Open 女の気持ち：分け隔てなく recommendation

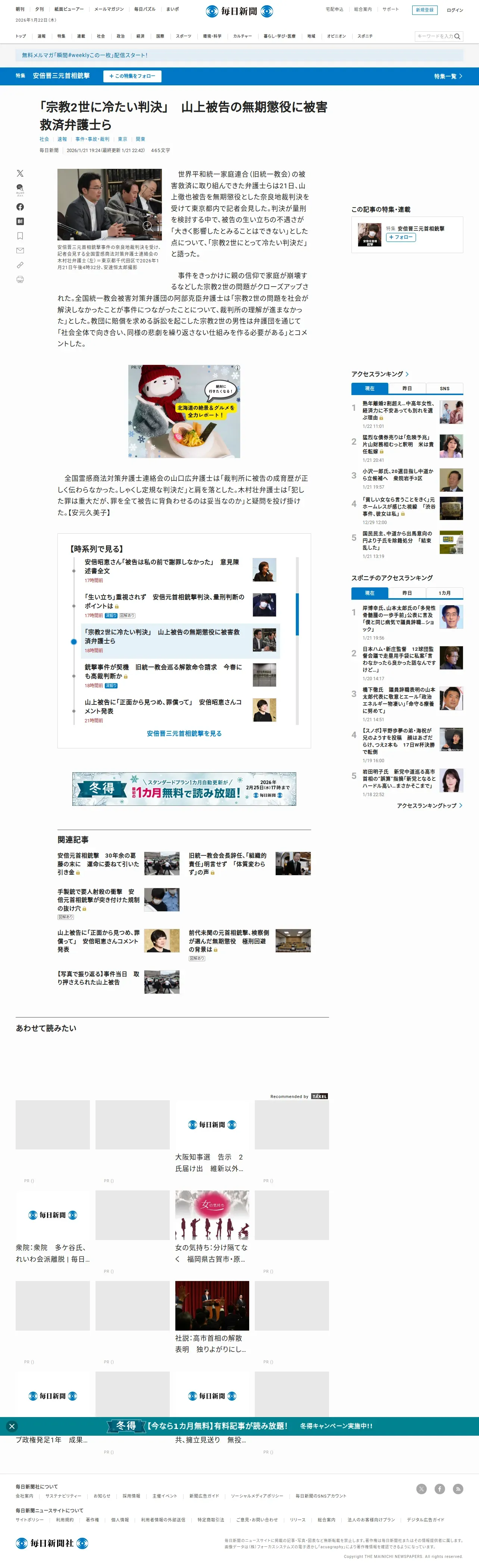[212, 1227]
